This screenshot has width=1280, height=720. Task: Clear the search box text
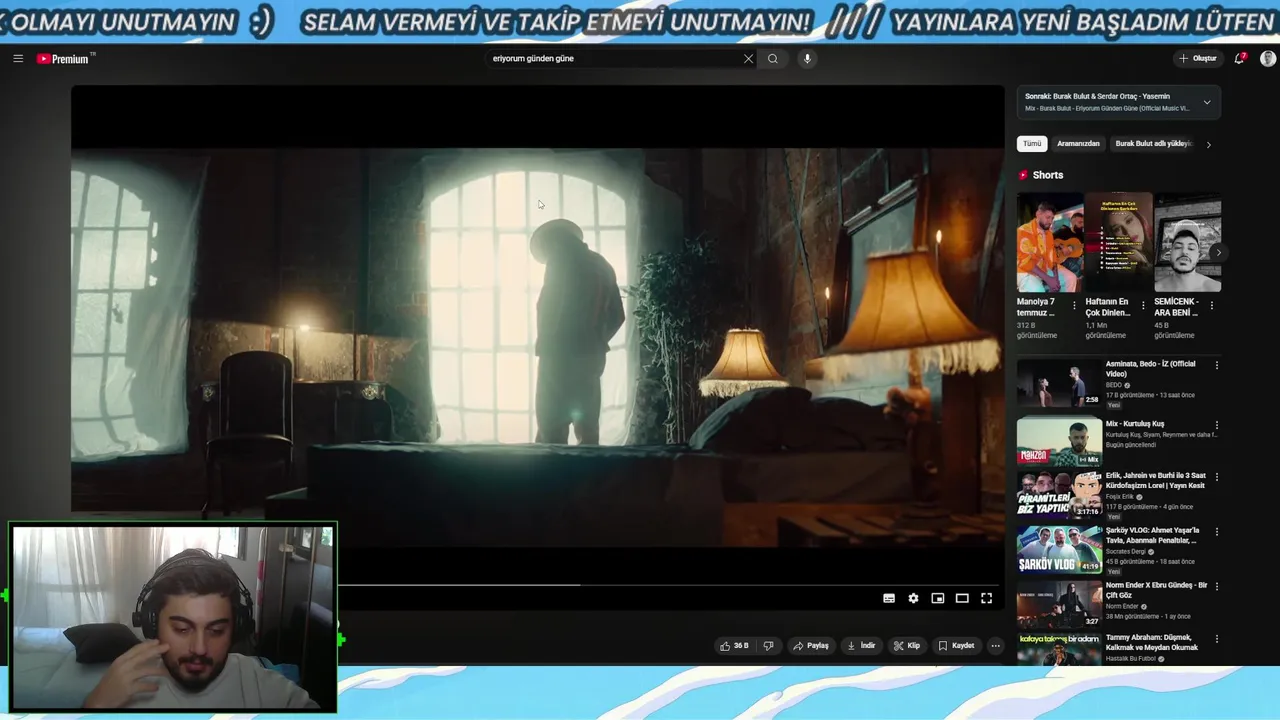(x=748, y=59)
